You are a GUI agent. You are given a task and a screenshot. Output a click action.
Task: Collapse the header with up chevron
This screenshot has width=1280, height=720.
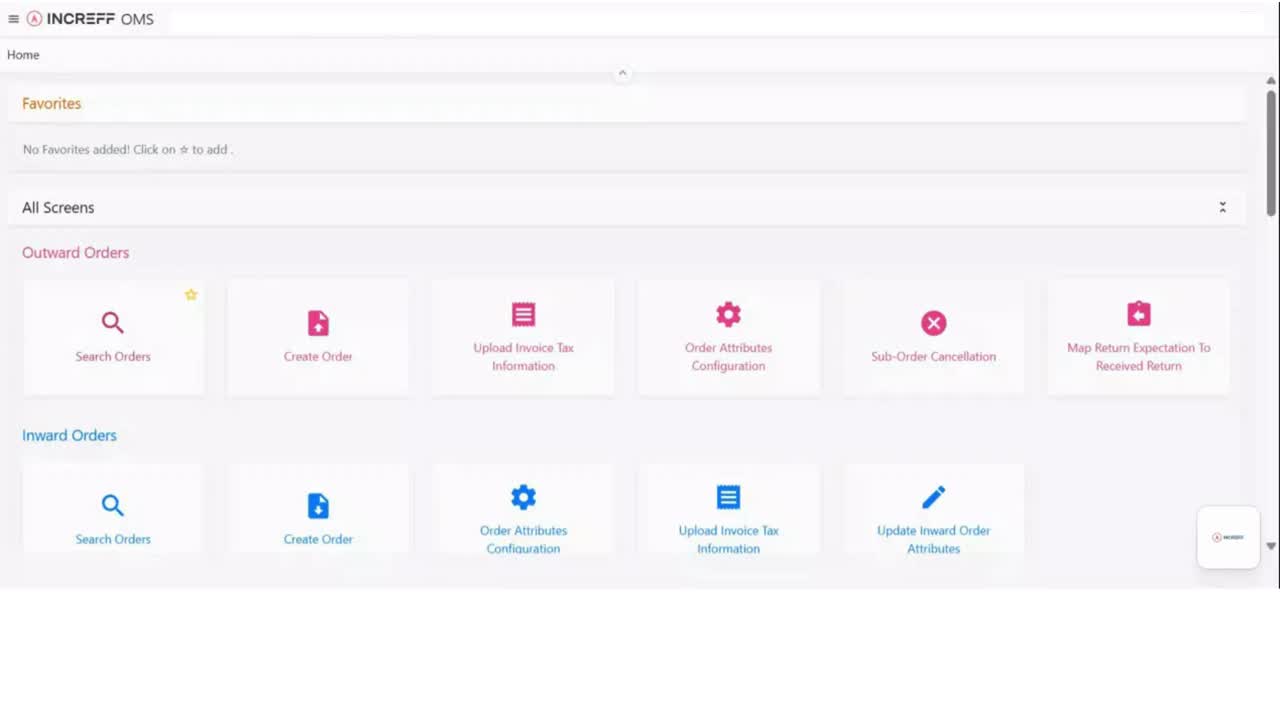pyautogui.click(x=622, y=73)
